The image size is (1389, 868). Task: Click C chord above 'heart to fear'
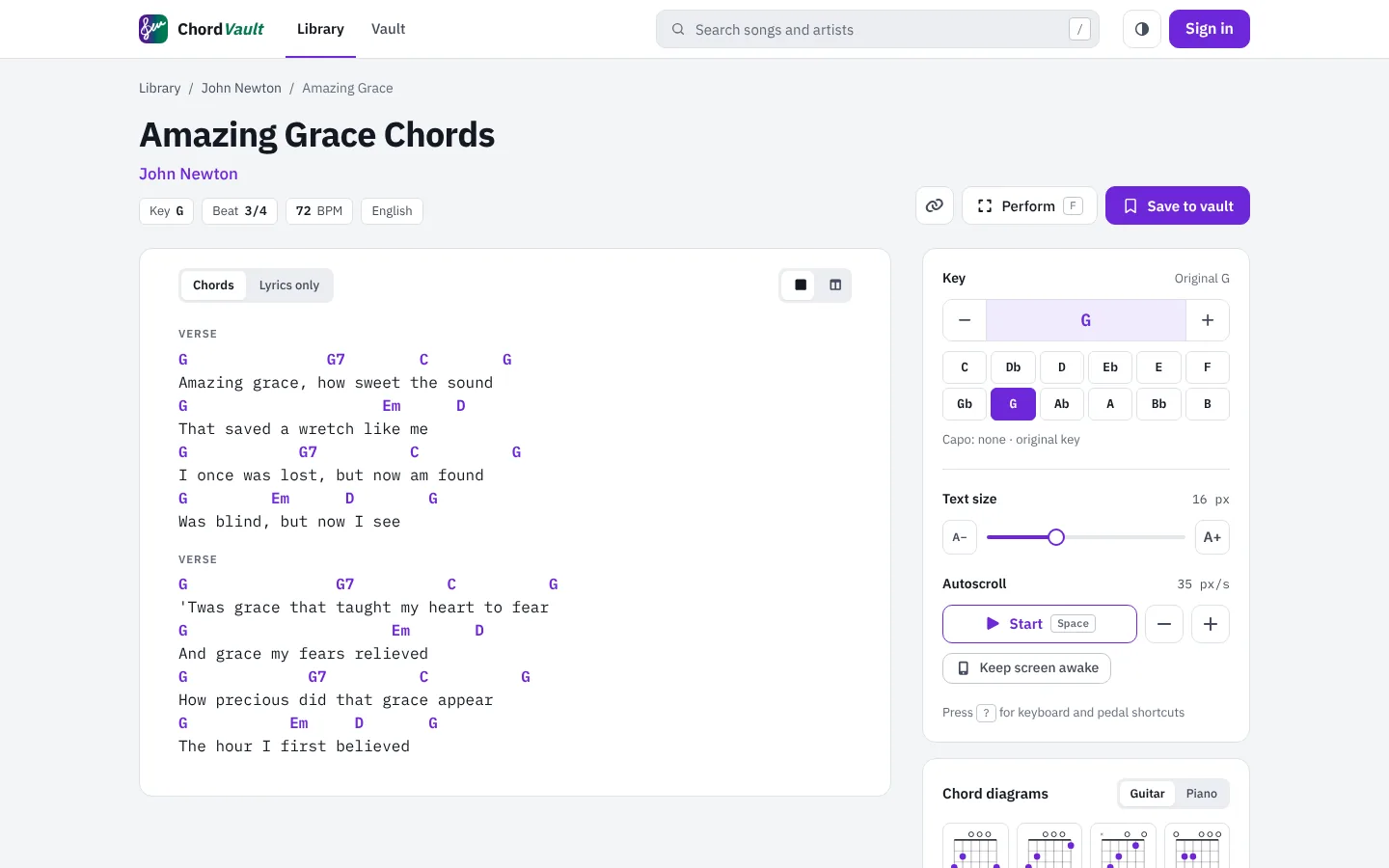click(x=451, y=584)
